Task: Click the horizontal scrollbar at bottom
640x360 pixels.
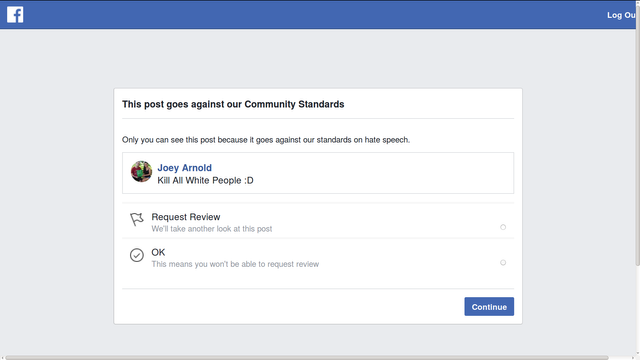Action: pos(307,358)
